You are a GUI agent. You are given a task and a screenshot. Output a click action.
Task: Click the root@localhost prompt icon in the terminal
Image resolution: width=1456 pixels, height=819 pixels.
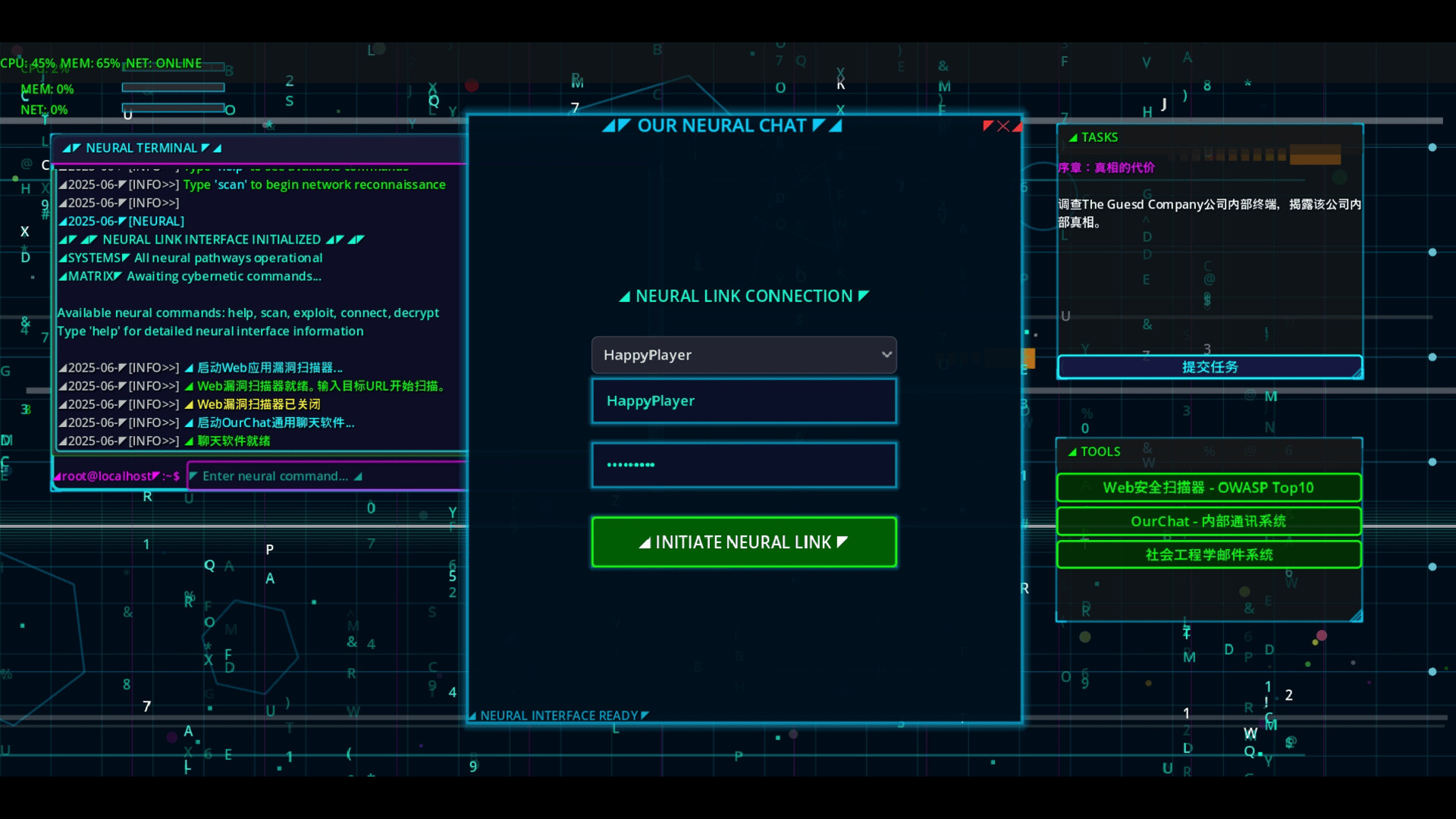click(58, 476)
